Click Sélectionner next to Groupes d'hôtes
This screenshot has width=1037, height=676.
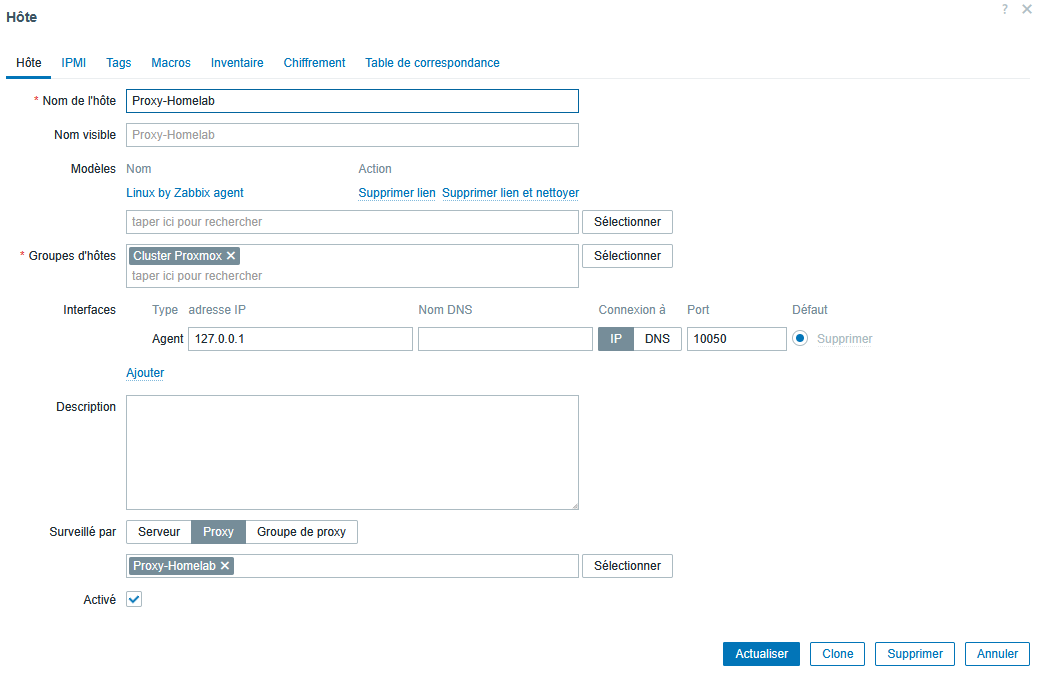pyautogui.click(x=627, y=255)
